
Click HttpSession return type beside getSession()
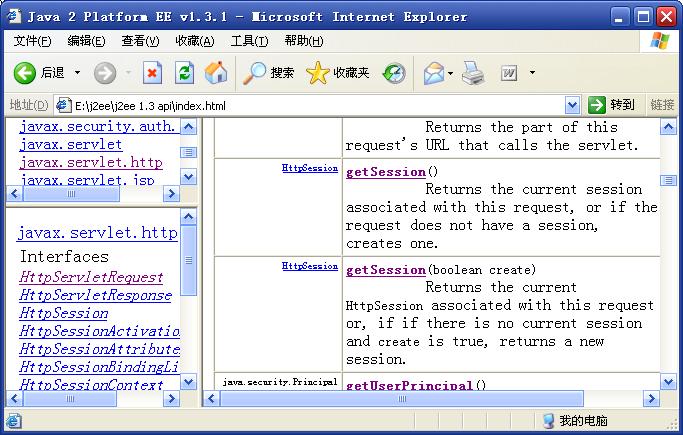[310, 168]
